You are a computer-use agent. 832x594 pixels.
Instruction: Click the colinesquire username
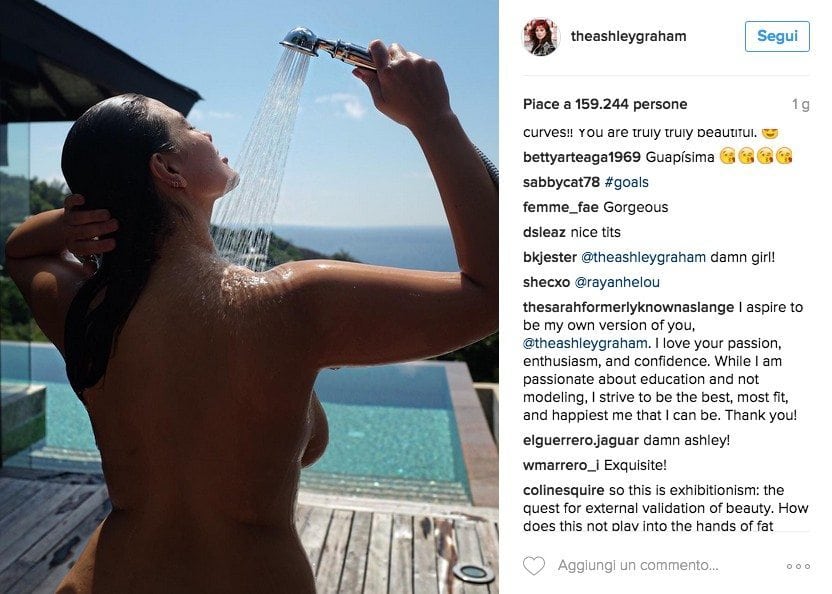click(564, 490)
